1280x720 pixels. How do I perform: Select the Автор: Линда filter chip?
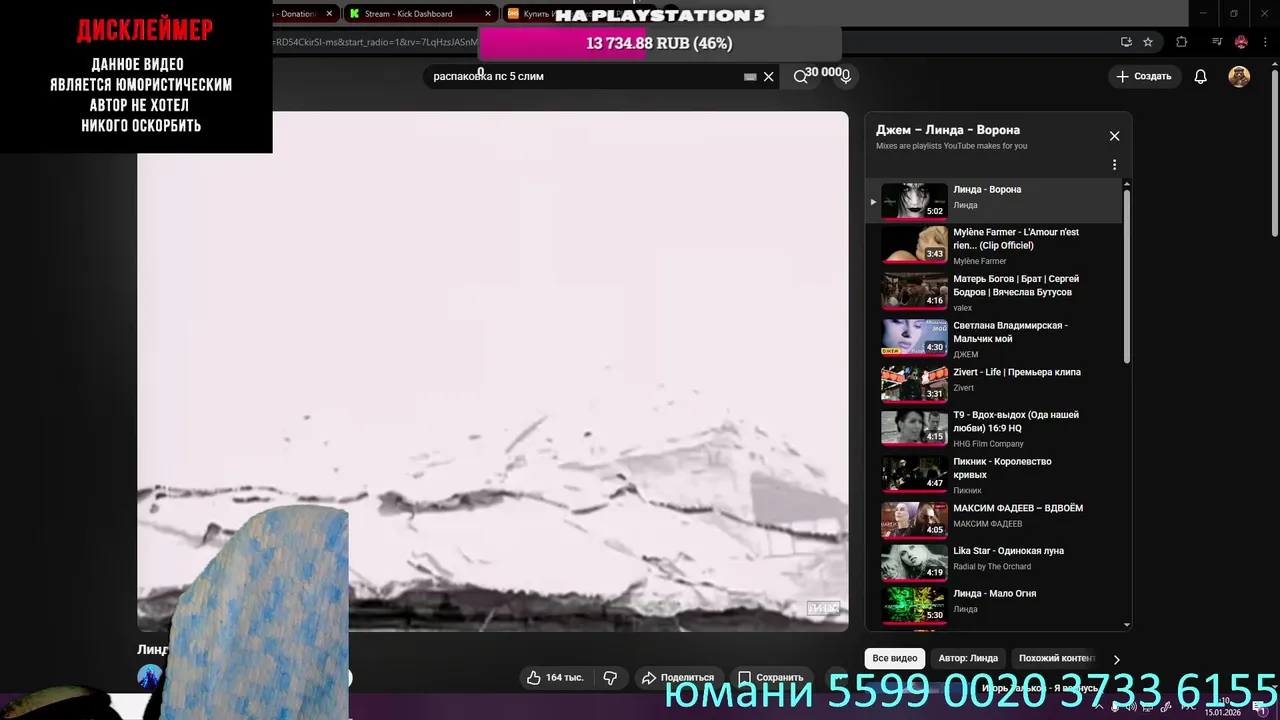click(x=968, y=658)
